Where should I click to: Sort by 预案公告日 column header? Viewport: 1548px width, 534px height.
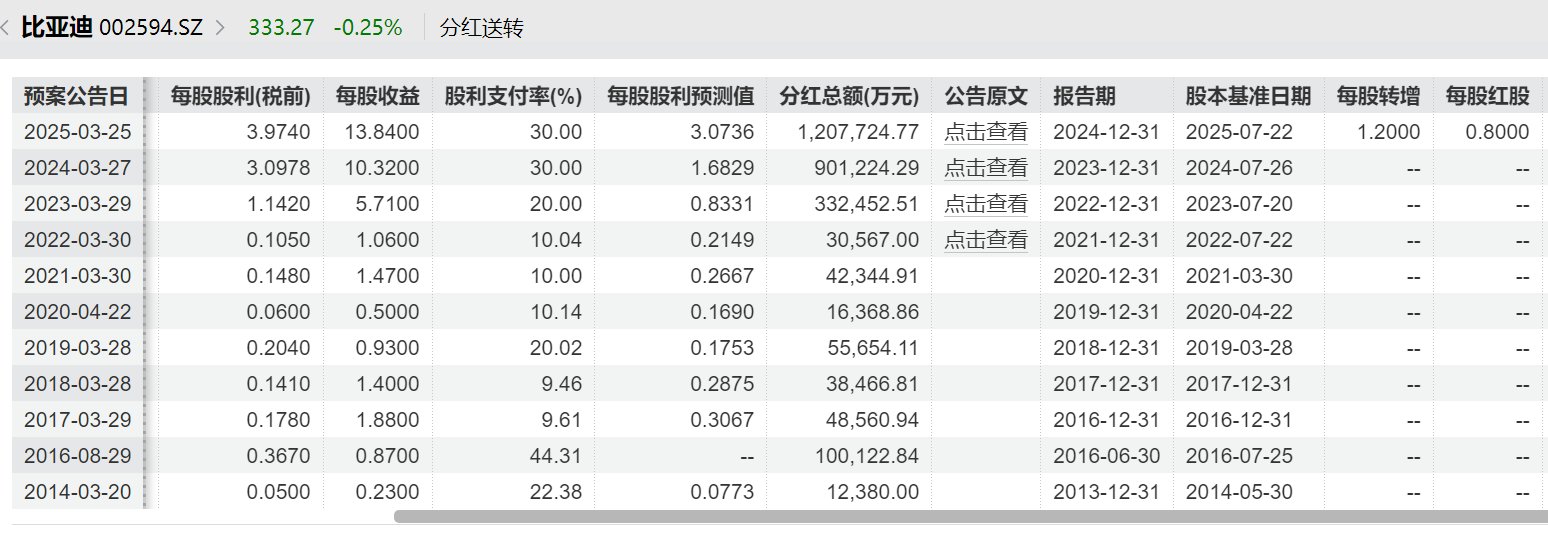[x=76, y=96]
